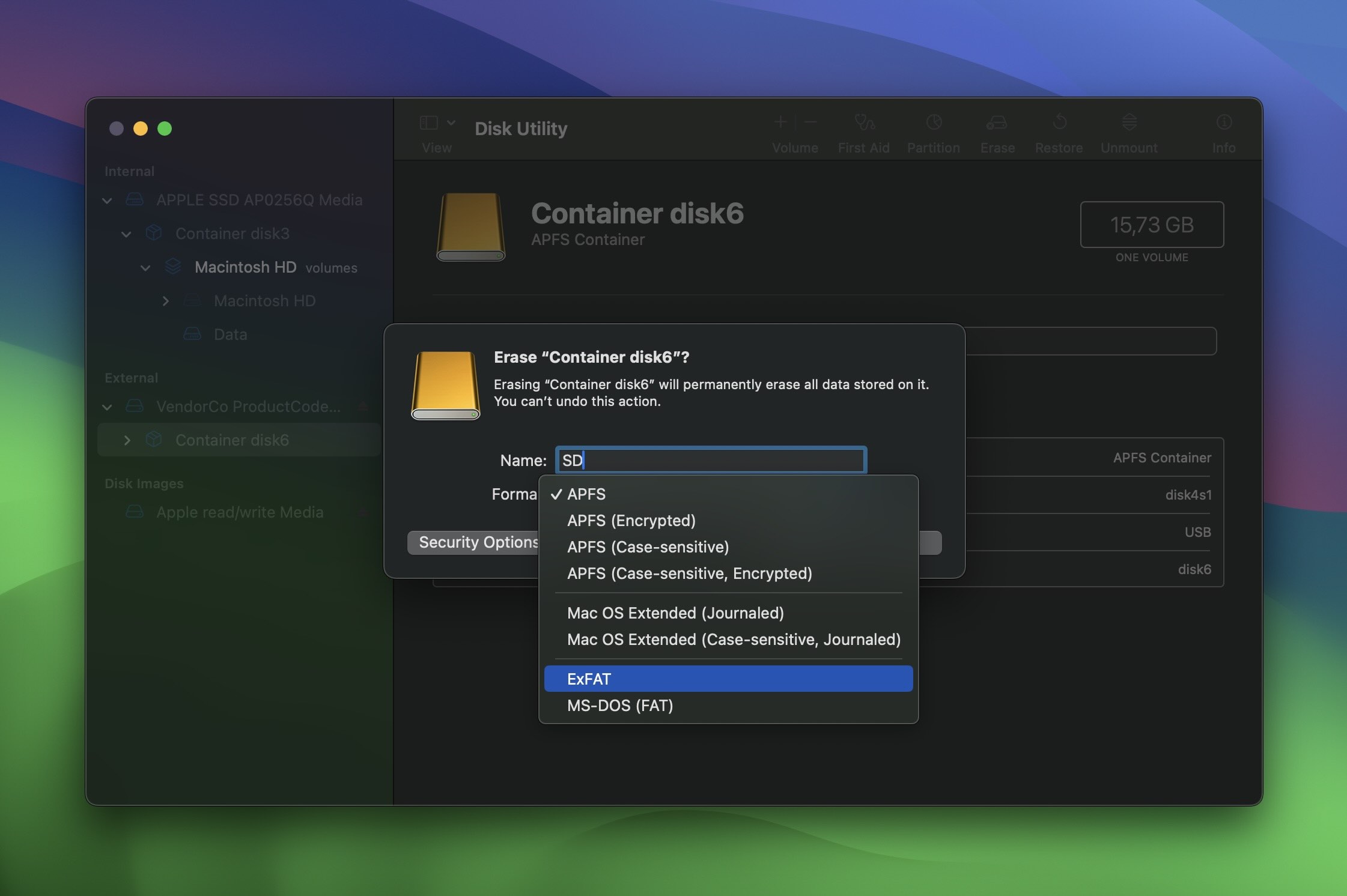Eject Apple read/write Media image
Viewport: 1347px width, 896px height.
[363, 512]
